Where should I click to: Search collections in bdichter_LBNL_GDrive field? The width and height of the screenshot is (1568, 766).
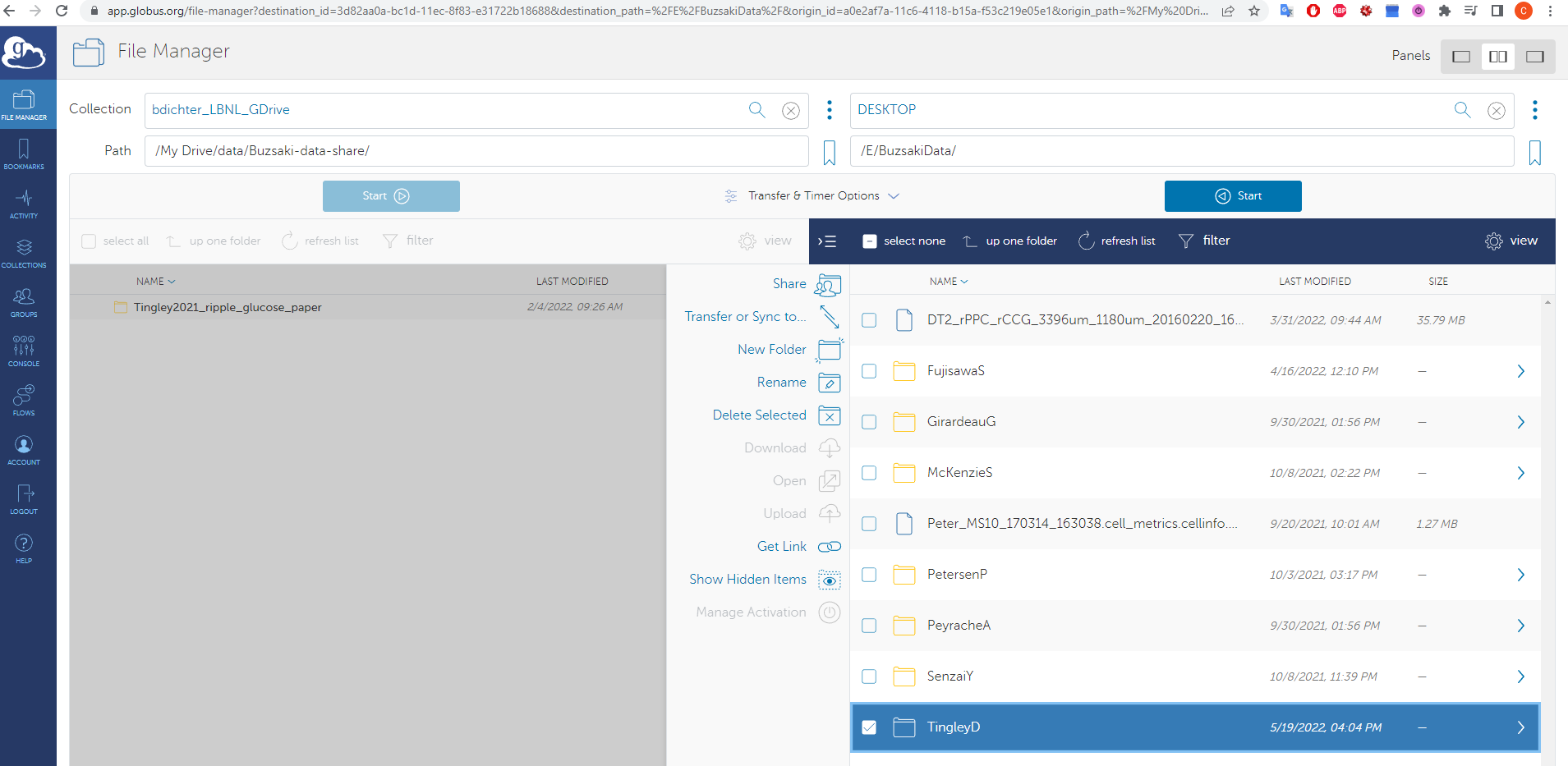(756, 110)
